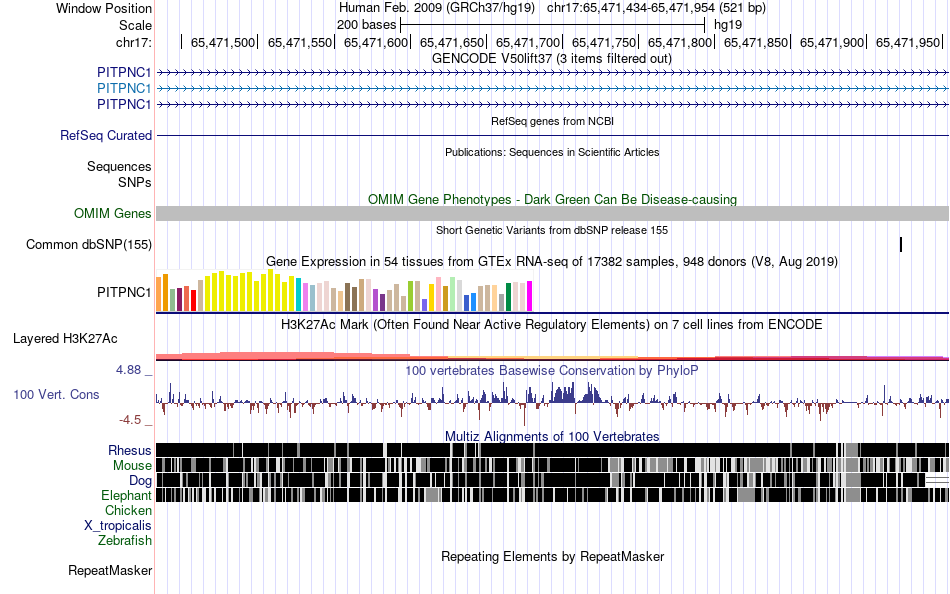Image resolution: width=950 pixels, height=594 pixels.
Task: Click the Dog alignment label
Action: tap(140, 481)
